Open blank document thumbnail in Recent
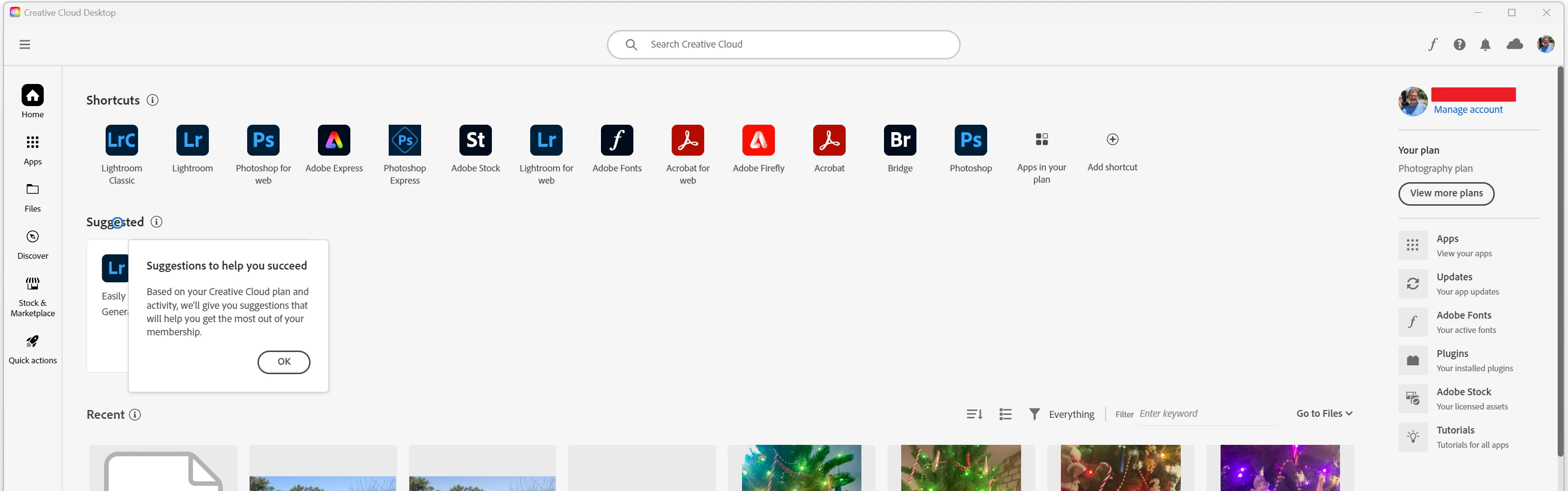This screenshot has width=1568, height=491. tap(163, 468)
